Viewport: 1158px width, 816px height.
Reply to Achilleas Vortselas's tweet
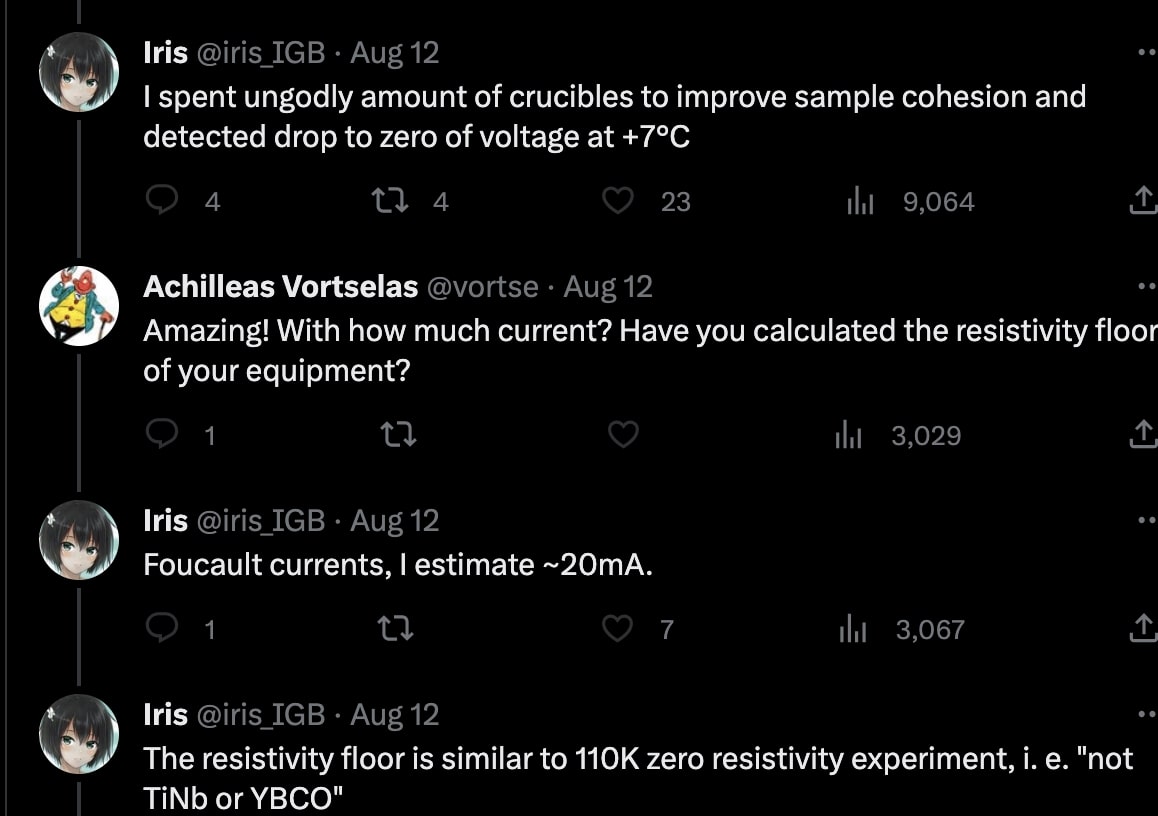[161, 436]
